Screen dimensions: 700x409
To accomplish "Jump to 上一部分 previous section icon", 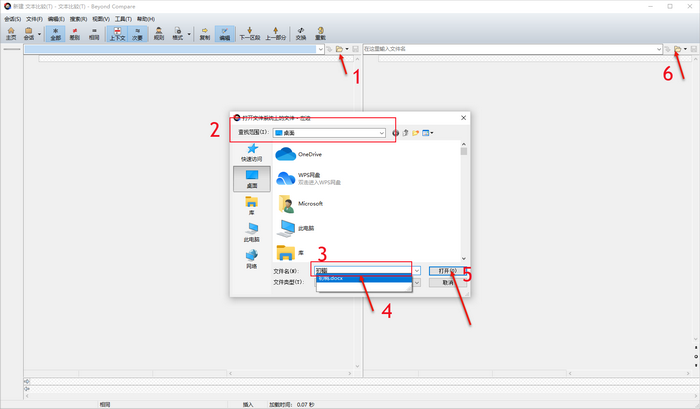I will click(275, 33).
